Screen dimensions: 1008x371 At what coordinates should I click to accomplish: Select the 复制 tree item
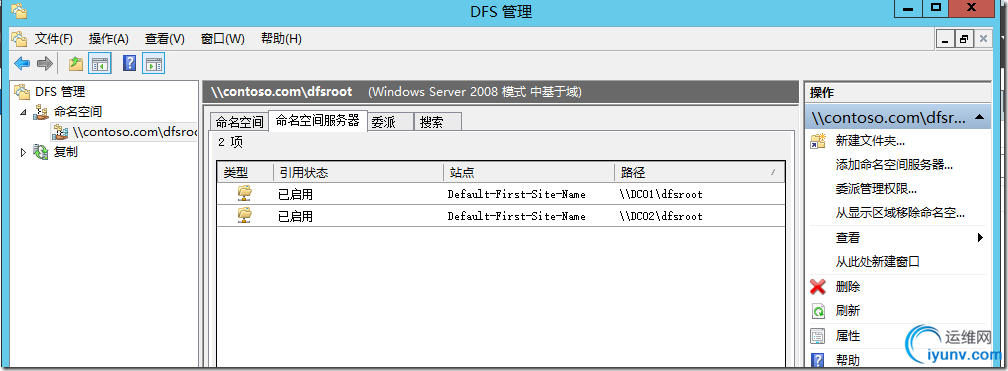pyautogui.click(x=66, y=152)
